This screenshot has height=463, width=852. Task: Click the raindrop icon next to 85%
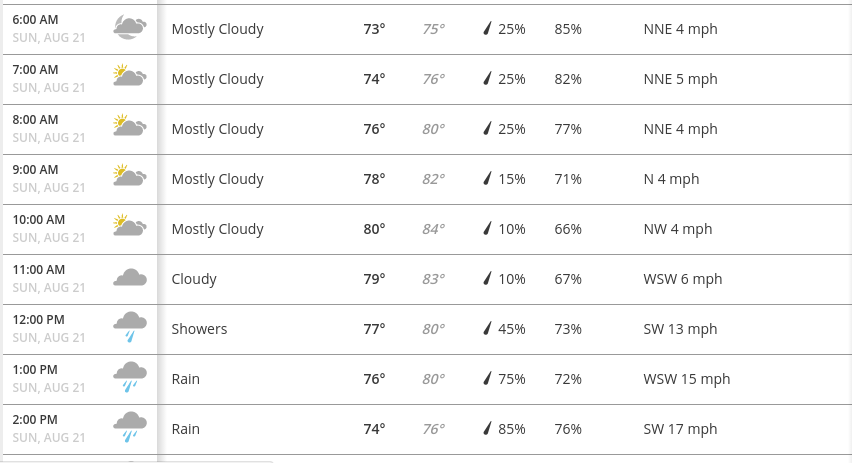pos(487,428)
